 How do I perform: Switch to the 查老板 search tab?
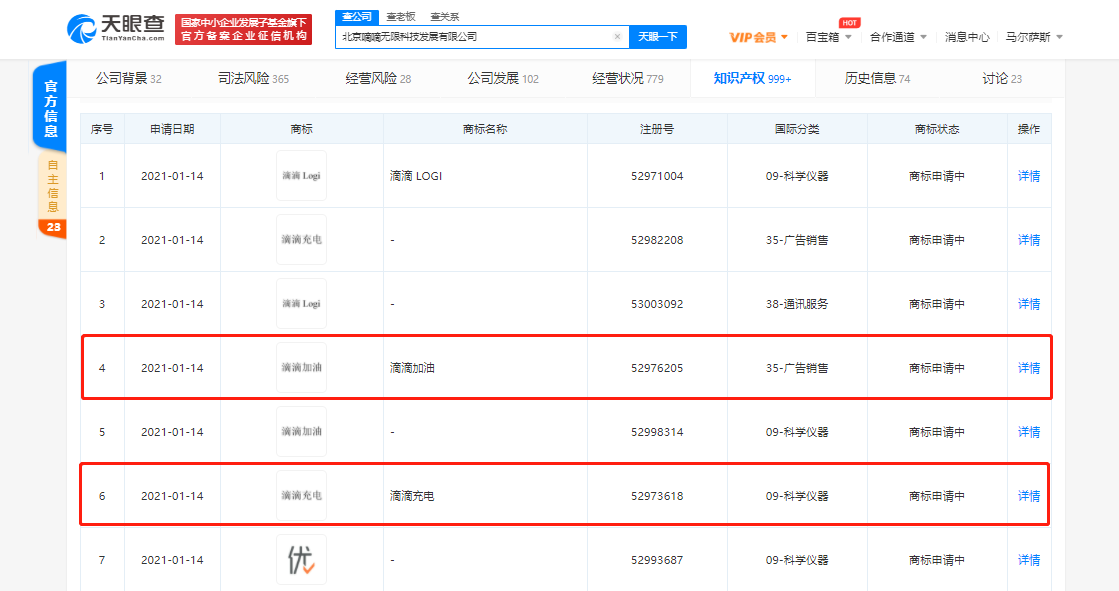(x=400, y=16)
